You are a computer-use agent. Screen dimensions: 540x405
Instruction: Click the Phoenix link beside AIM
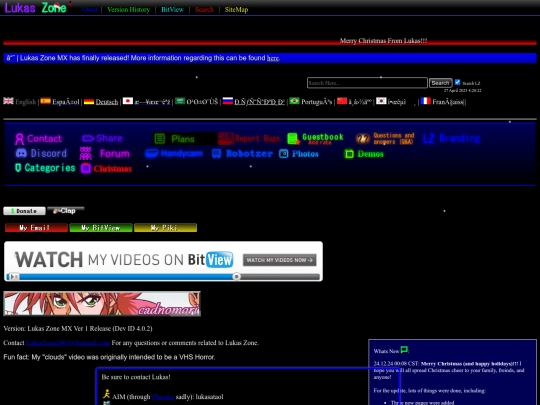(163, 397)
